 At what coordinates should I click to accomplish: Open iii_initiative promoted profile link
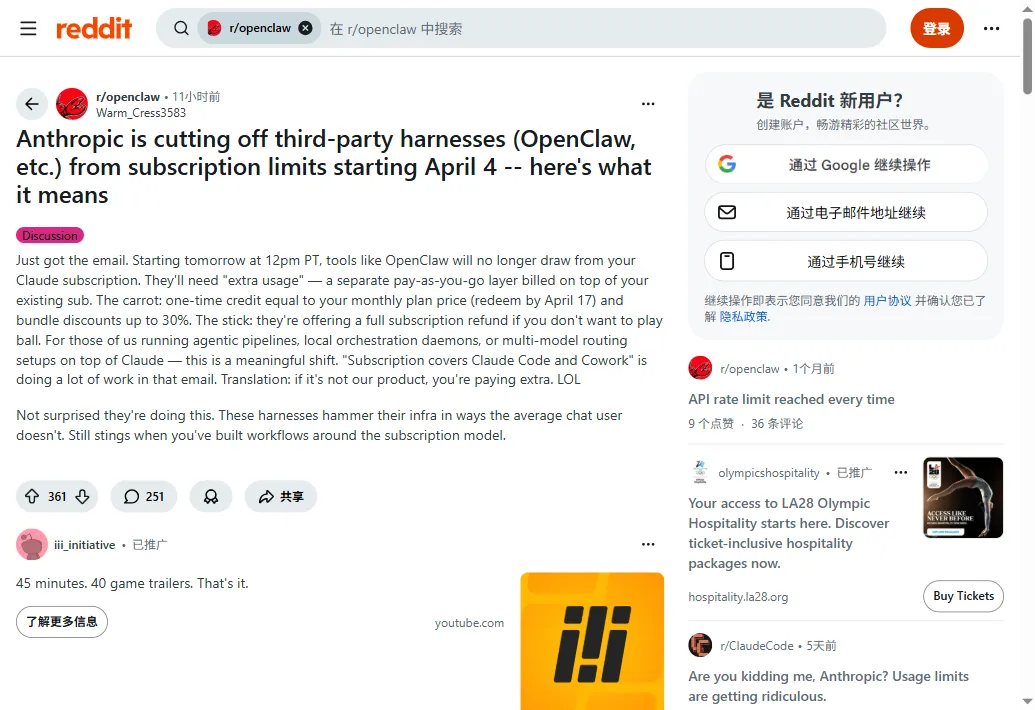pyautogui.click(x=84, y=545)
